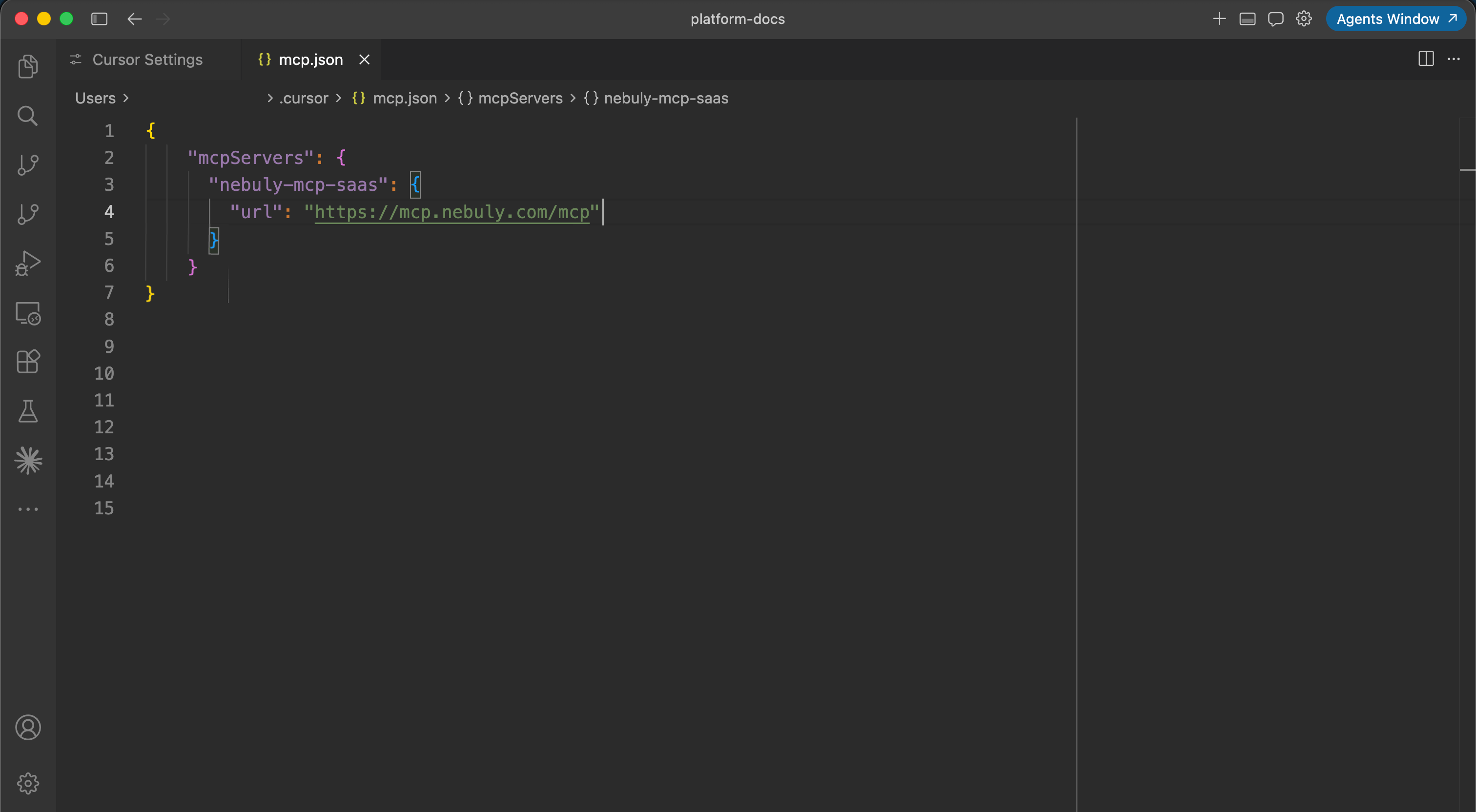Click the plus icon in title bar

(x=1219, y=19)
